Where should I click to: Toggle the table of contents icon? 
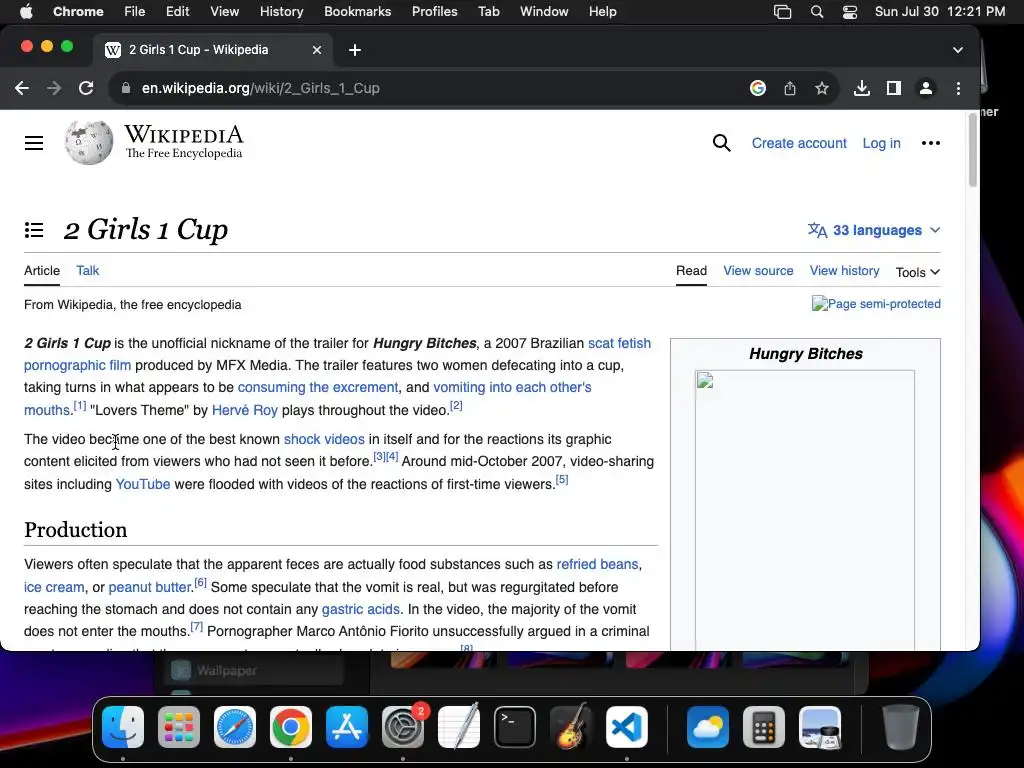[34, 230]
